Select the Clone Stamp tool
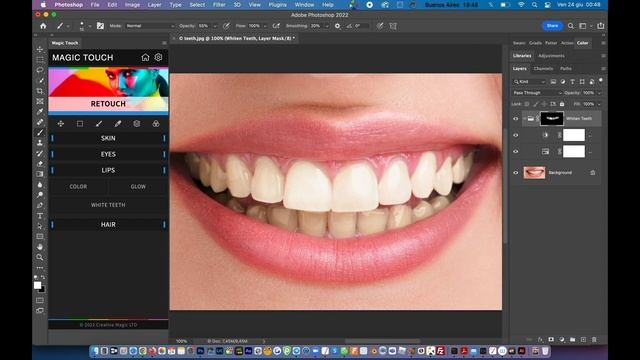640x360 pixels. [x=40, y=143]
